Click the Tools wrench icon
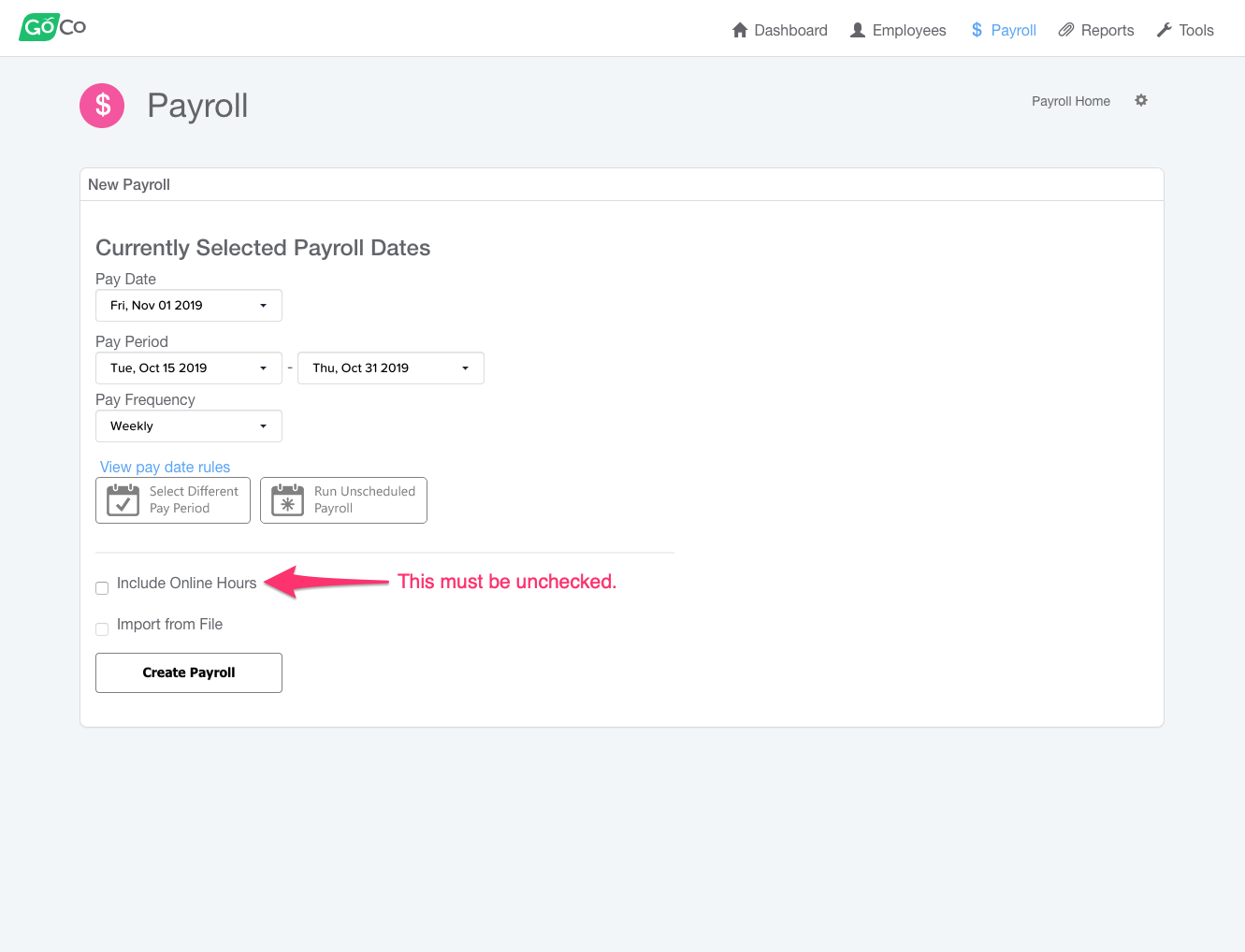 coord(1164,30)
